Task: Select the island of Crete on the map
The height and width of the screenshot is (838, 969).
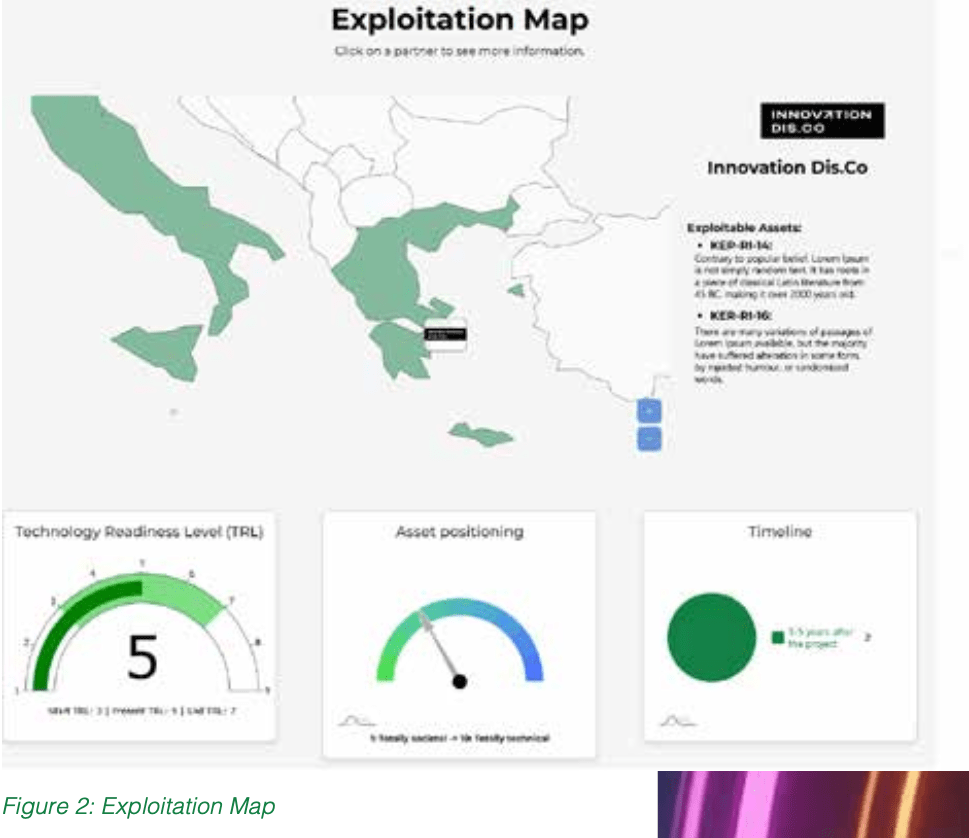Action: click(480, 434)
